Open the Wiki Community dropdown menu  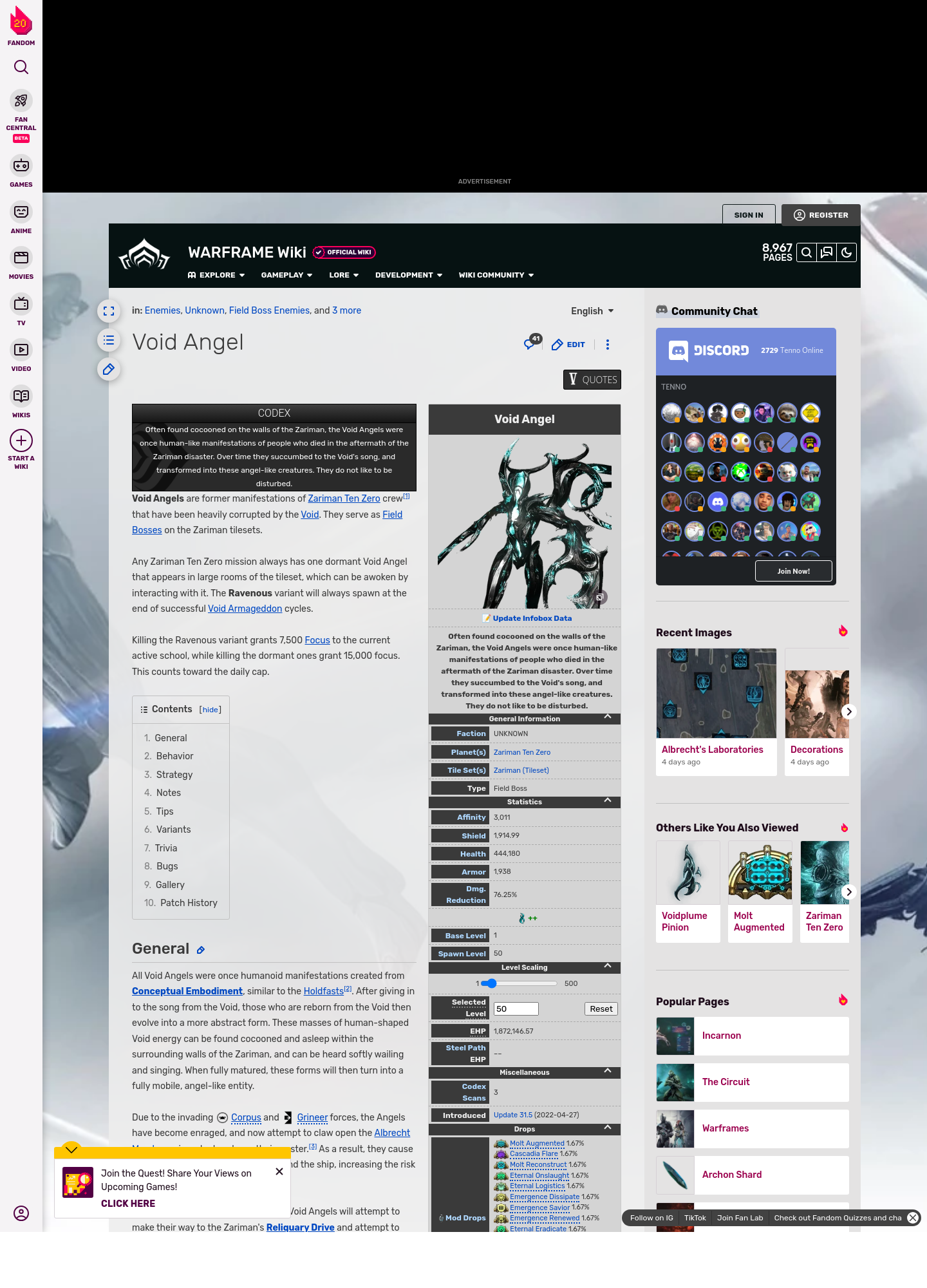(x=496, y=275)
